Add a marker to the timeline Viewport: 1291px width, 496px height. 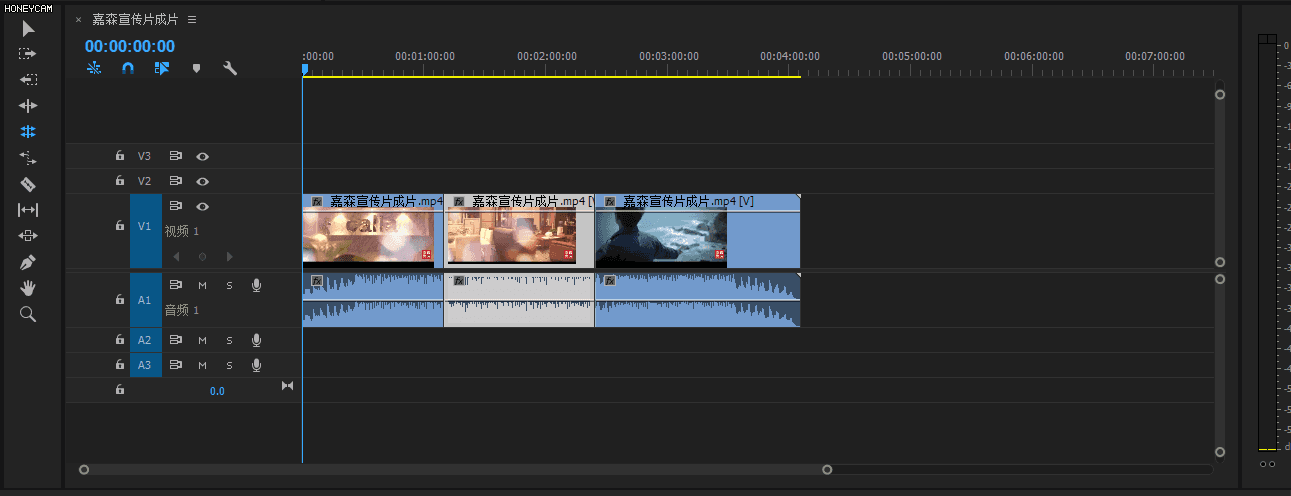pyautogui.click(x=196, y=68)
